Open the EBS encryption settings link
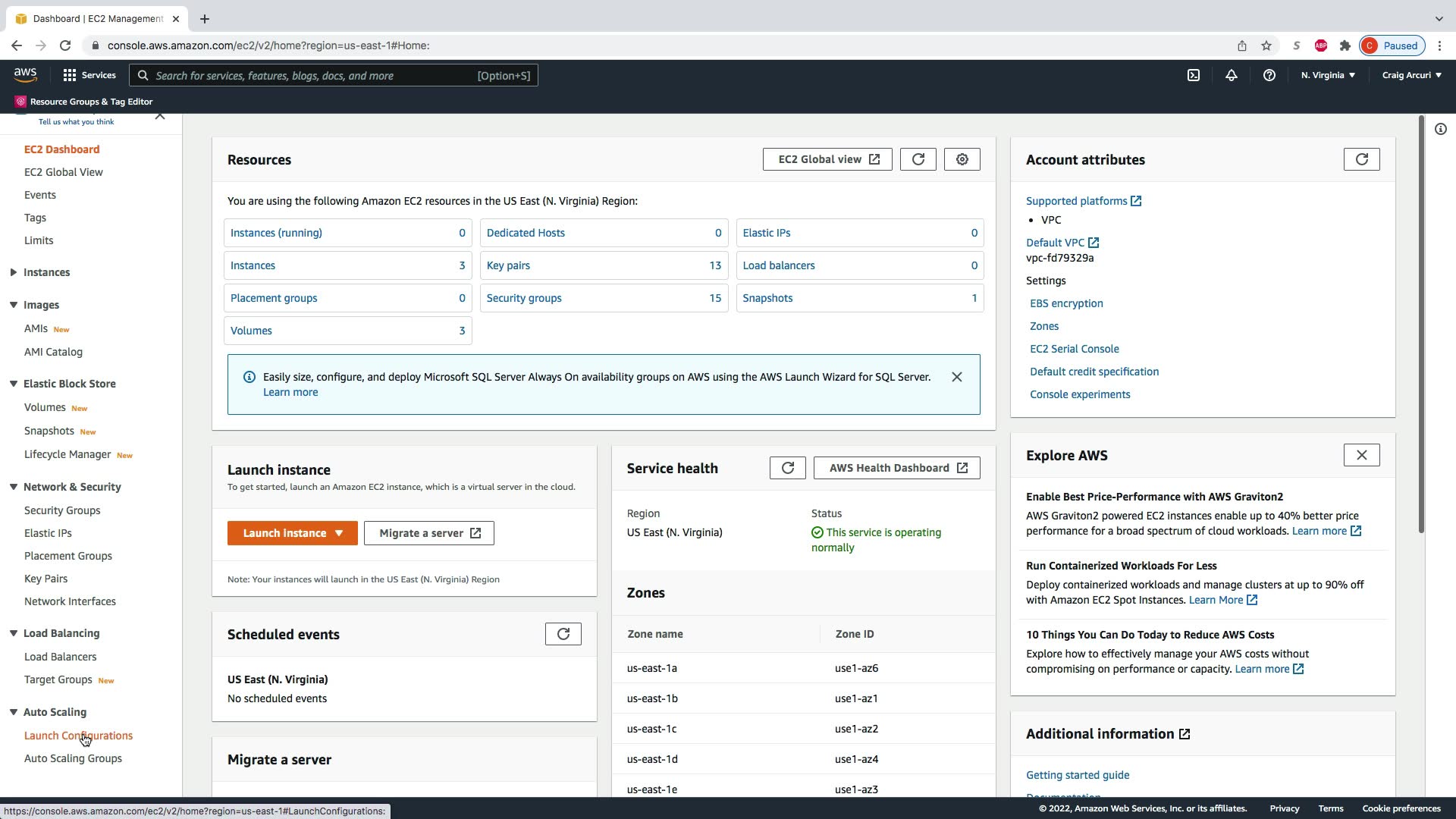 [x=1066, y=303]
